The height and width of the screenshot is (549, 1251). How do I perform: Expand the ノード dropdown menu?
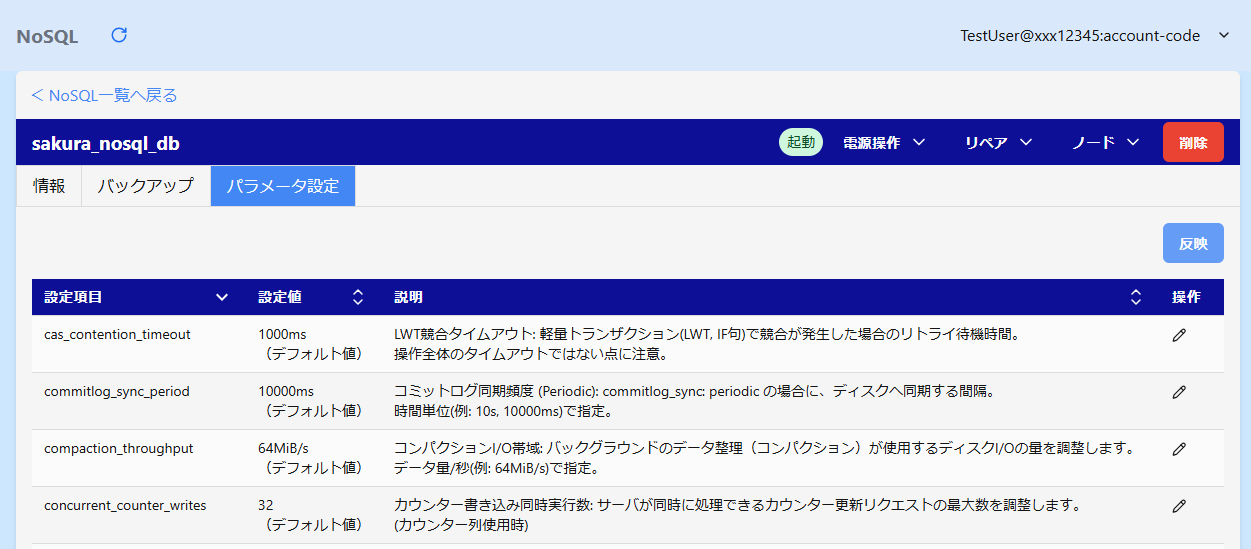1105,143
